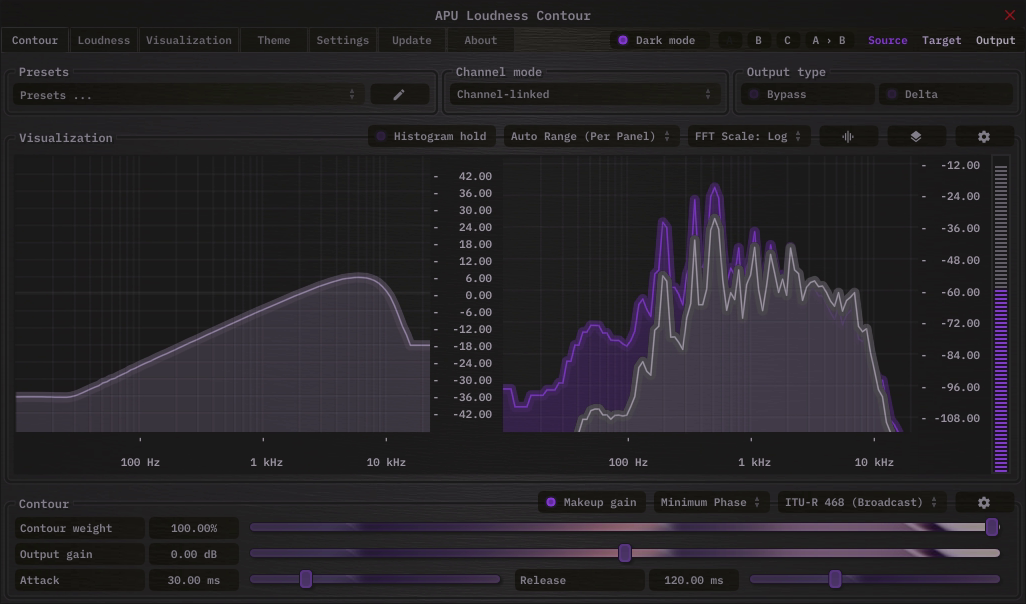Open the Presets dropdown
This screenshot has height=604, width=1026.
(x=188, y=95)
